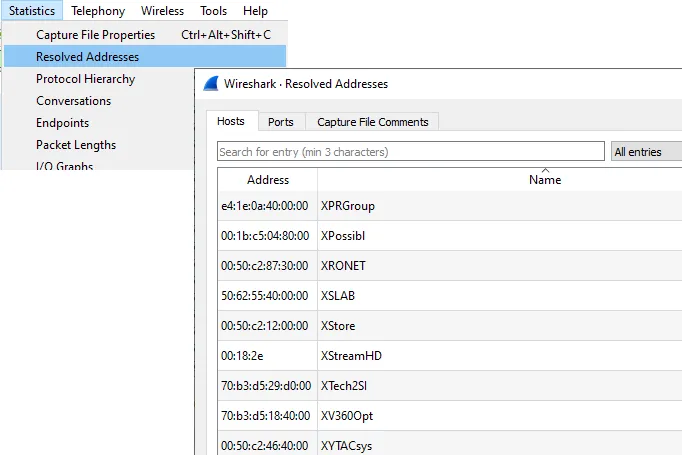Select address e4:1e:0a:40:00:00

coord(267,206)
